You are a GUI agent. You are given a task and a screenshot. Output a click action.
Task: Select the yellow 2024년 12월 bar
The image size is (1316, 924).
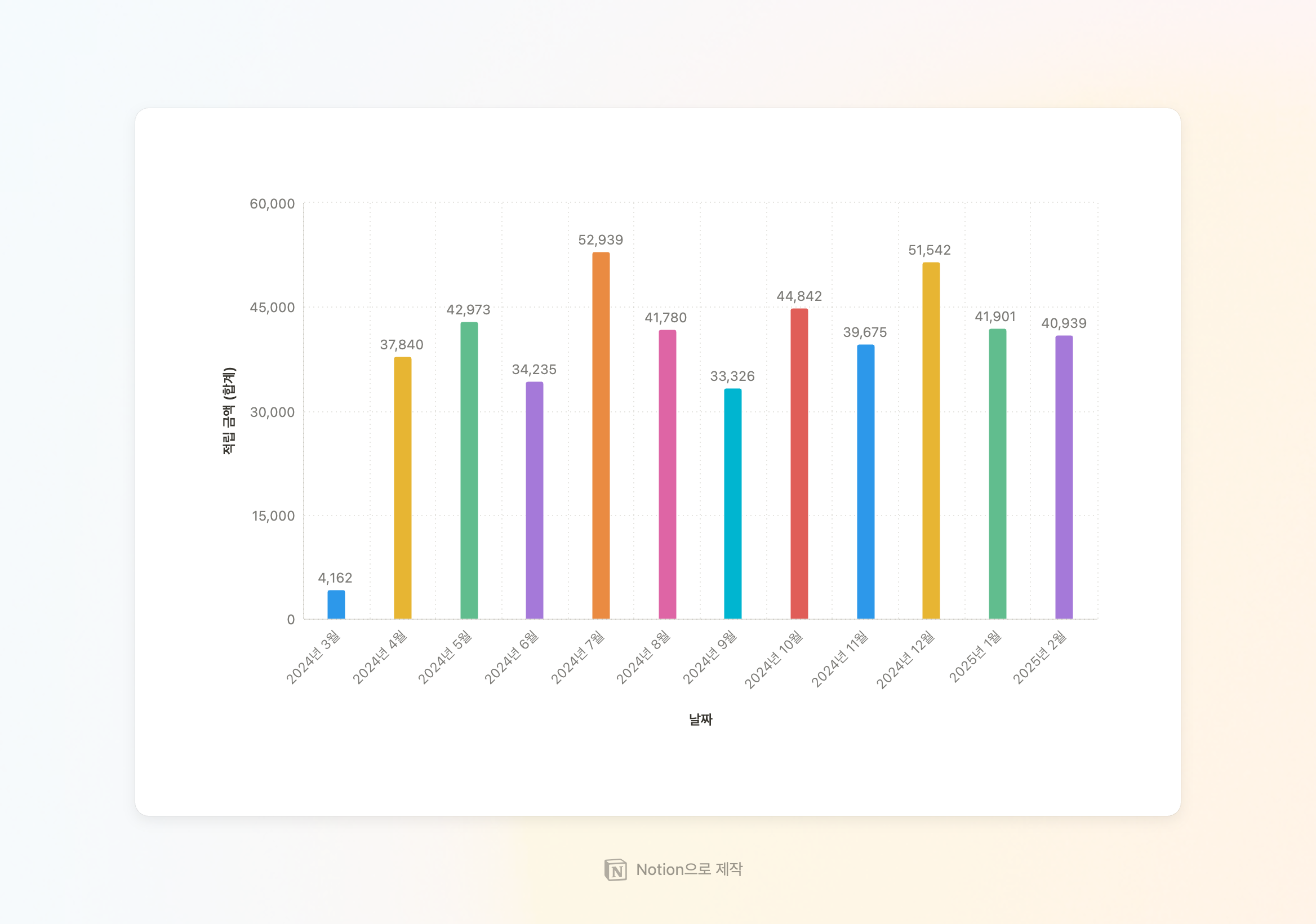pos(931,440)
